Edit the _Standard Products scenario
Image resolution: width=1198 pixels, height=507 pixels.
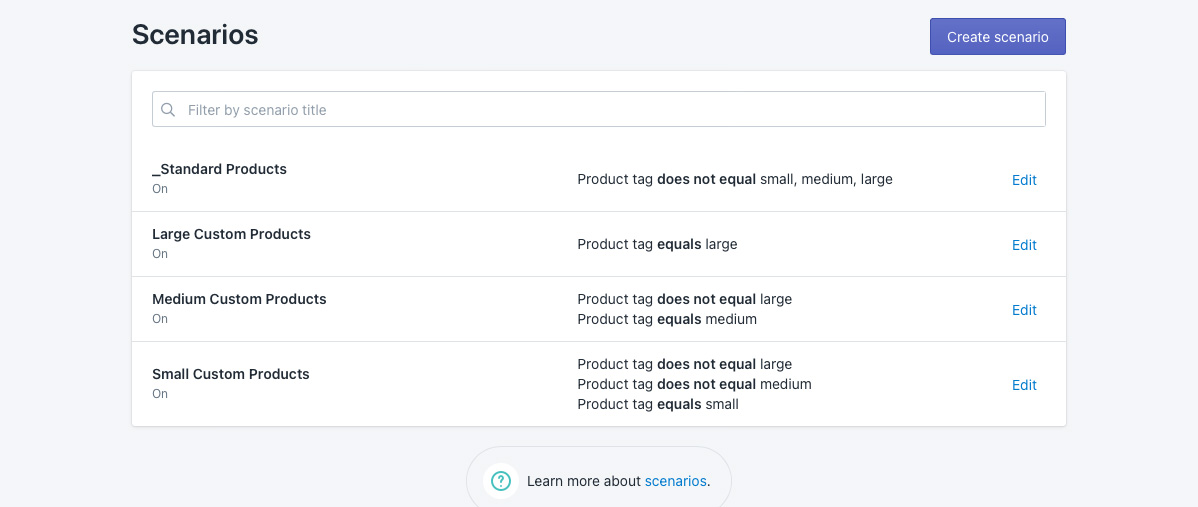tap(1024, 180)
